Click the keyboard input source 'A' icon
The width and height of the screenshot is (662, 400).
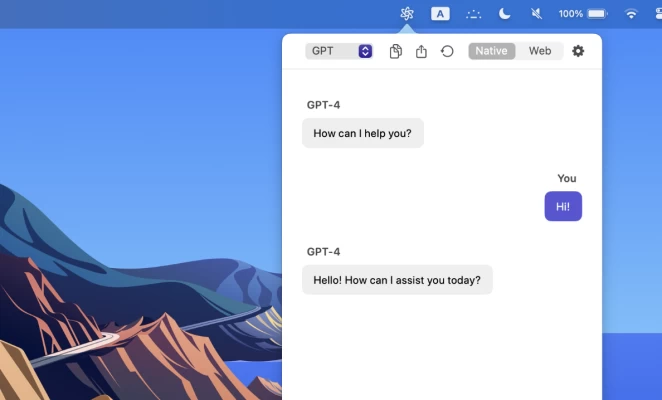tap(440, 14)
